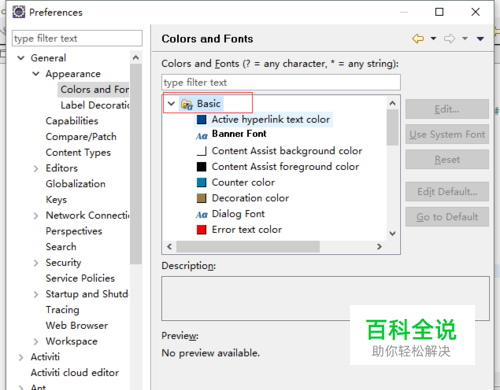The height and width of the screenshot is (390, 500).
Task: Expand the Security preferences node
Action: click(x=36, y=263)
